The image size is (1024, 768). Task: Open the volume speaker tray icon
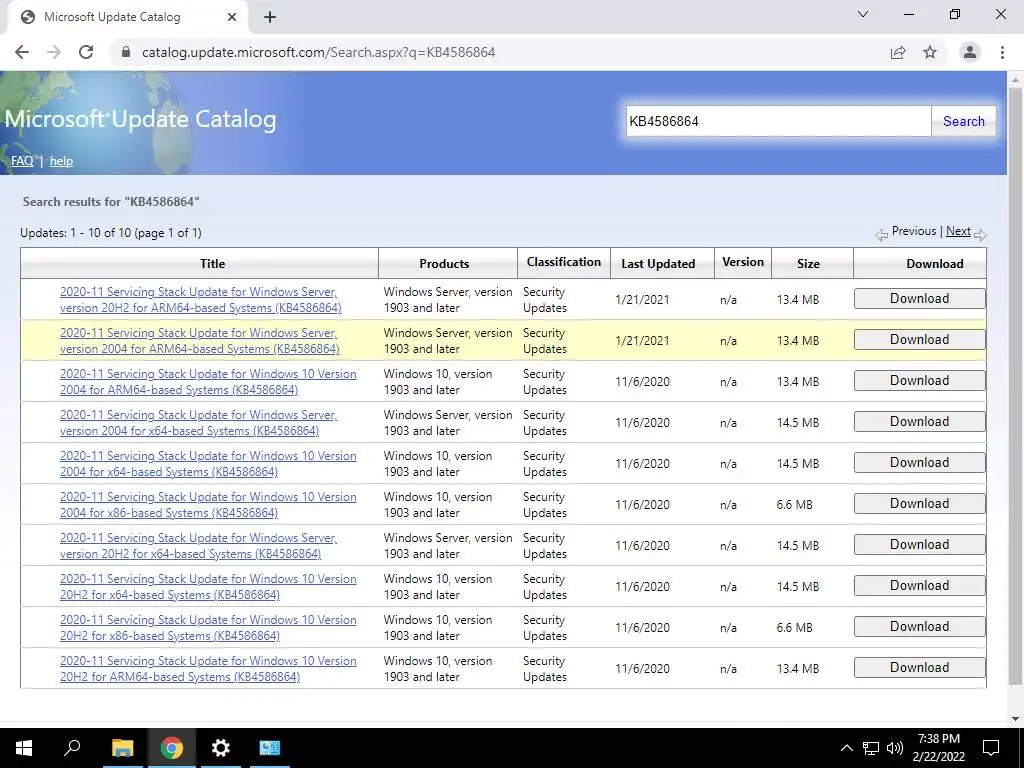pos(895,748)
